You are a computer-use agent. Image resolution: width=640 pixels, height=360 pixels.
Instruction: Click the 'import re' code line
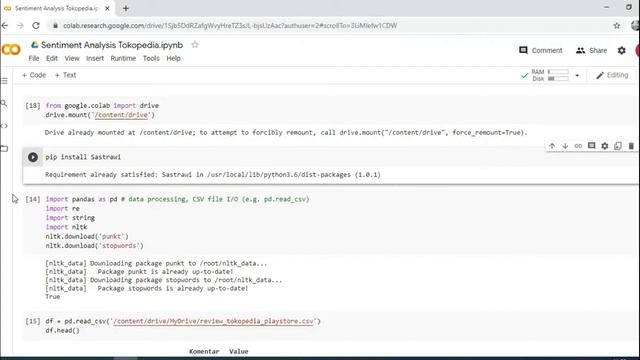62,209
